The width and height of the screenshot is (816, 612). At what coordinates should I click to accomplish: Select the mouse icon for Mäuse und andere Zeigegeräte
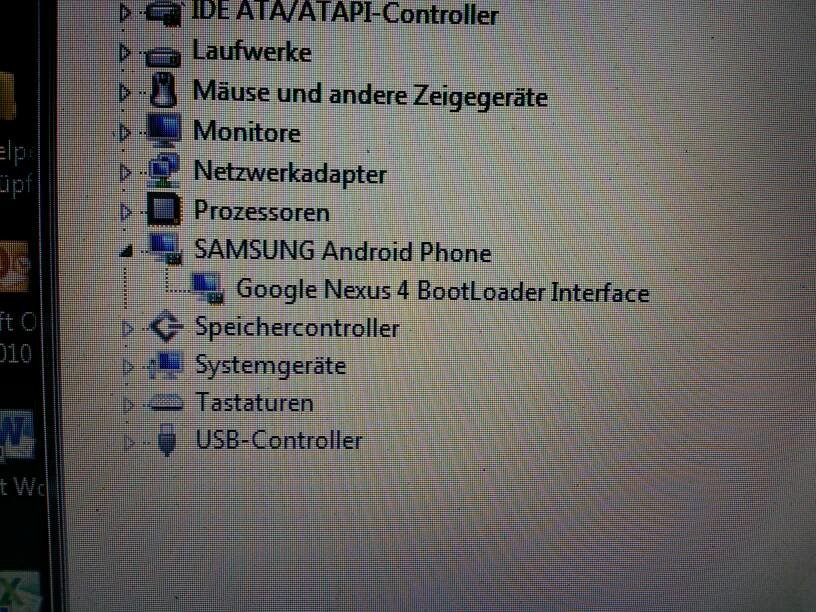[163, 91]
